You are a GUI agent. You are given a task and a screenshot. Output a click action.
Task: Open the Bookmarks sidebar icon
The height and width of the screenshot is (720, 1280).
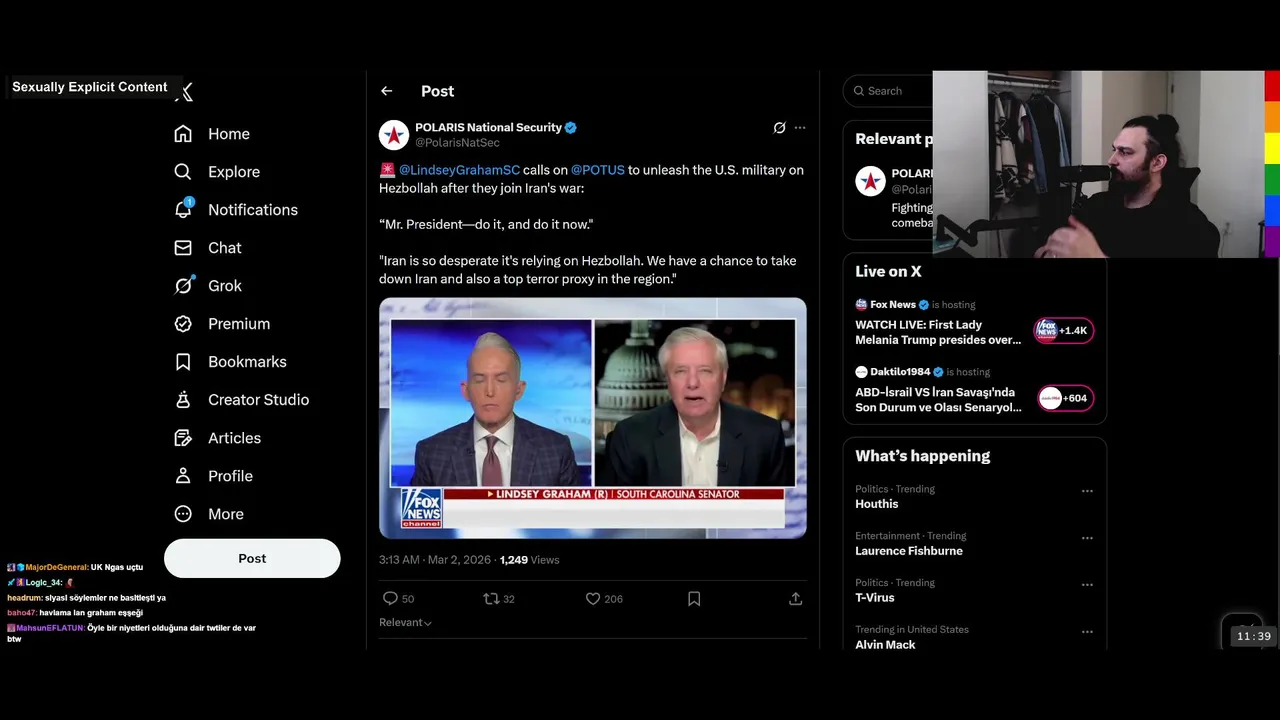pyautogui.click(x=183, y=362)
